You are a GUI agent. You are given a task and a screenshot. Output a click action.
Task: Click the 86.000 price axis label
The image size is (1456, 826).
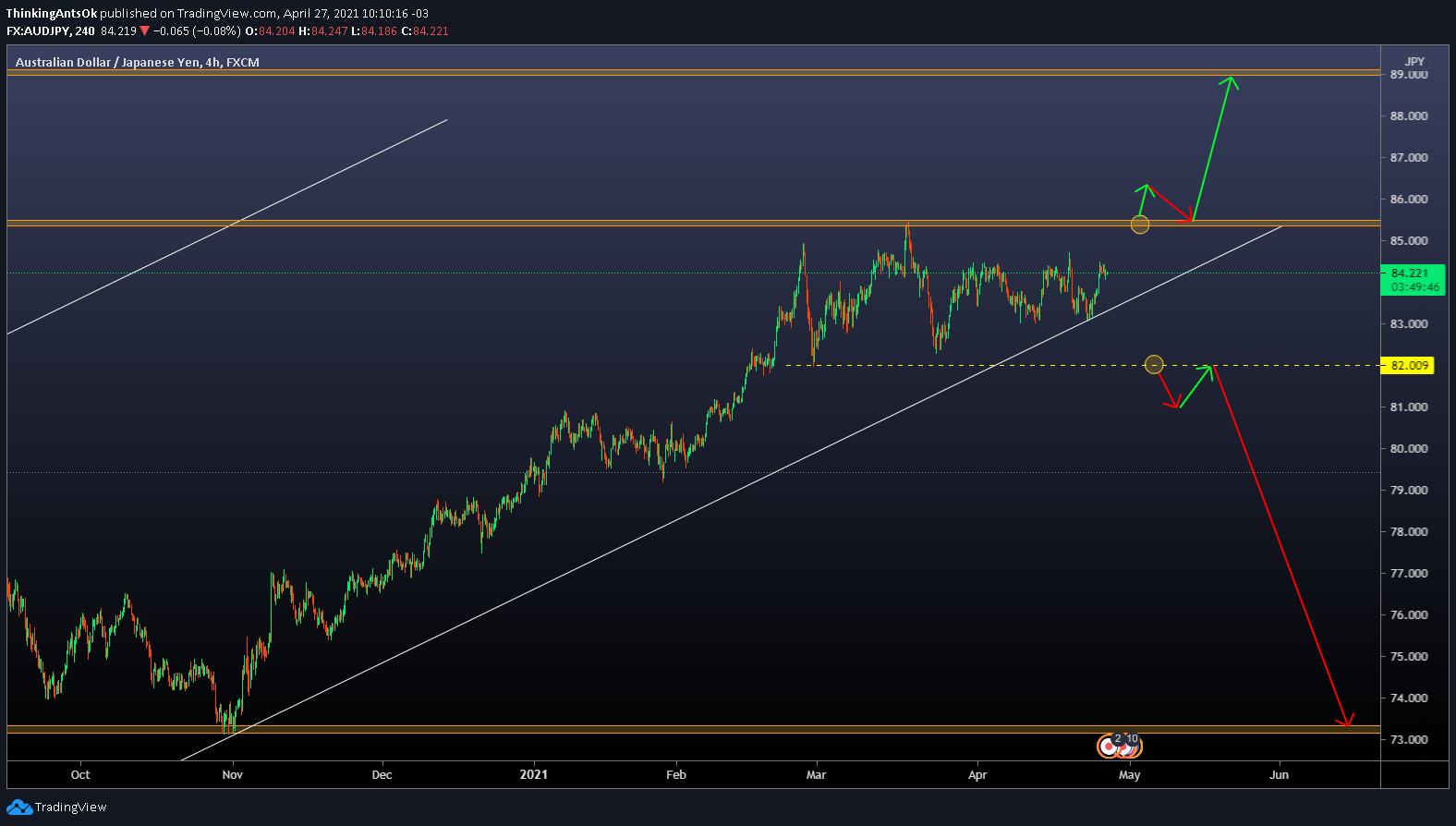(1409, 200)
